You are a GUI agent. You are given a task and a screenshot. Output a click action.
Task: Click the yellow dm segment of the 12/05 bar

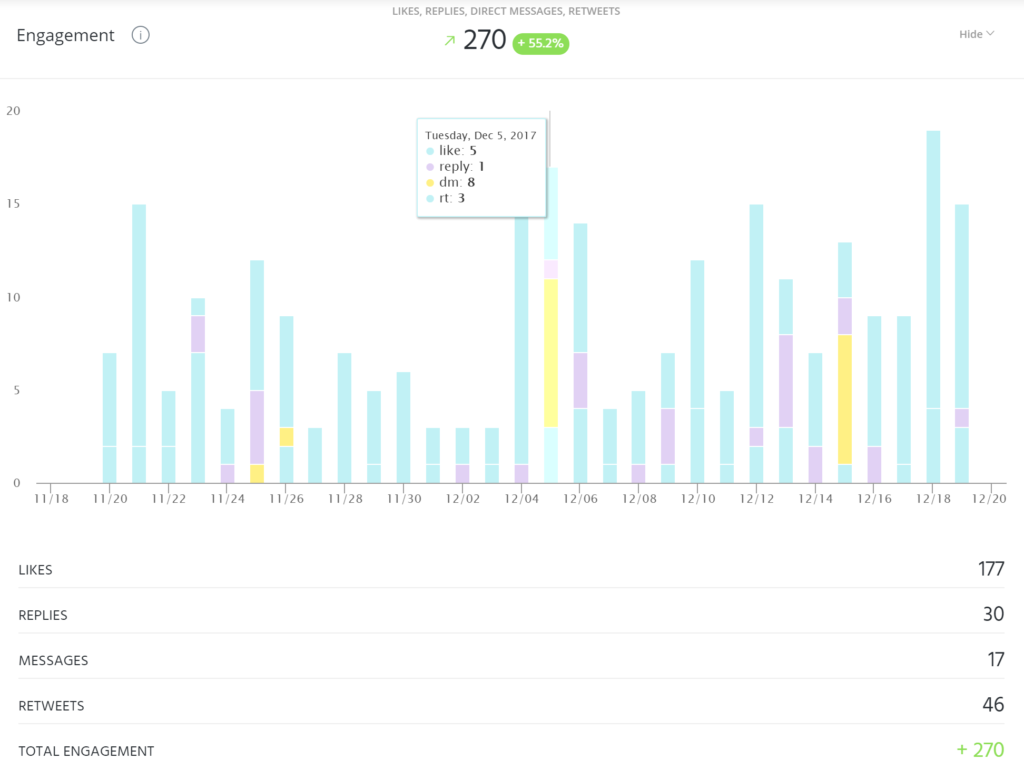(x=551, y=353)
